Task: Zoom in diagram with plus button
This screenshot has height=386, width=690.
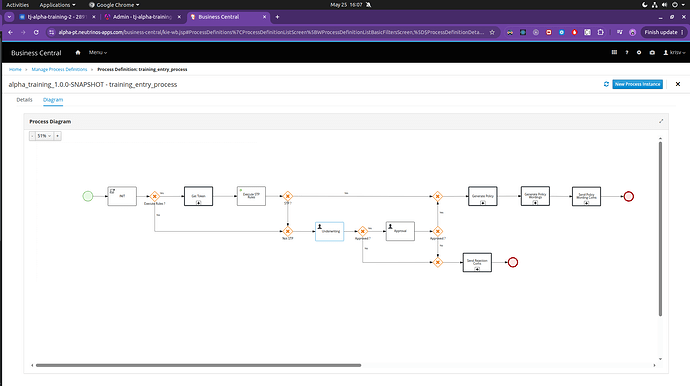Action: [x=57, y=136]
